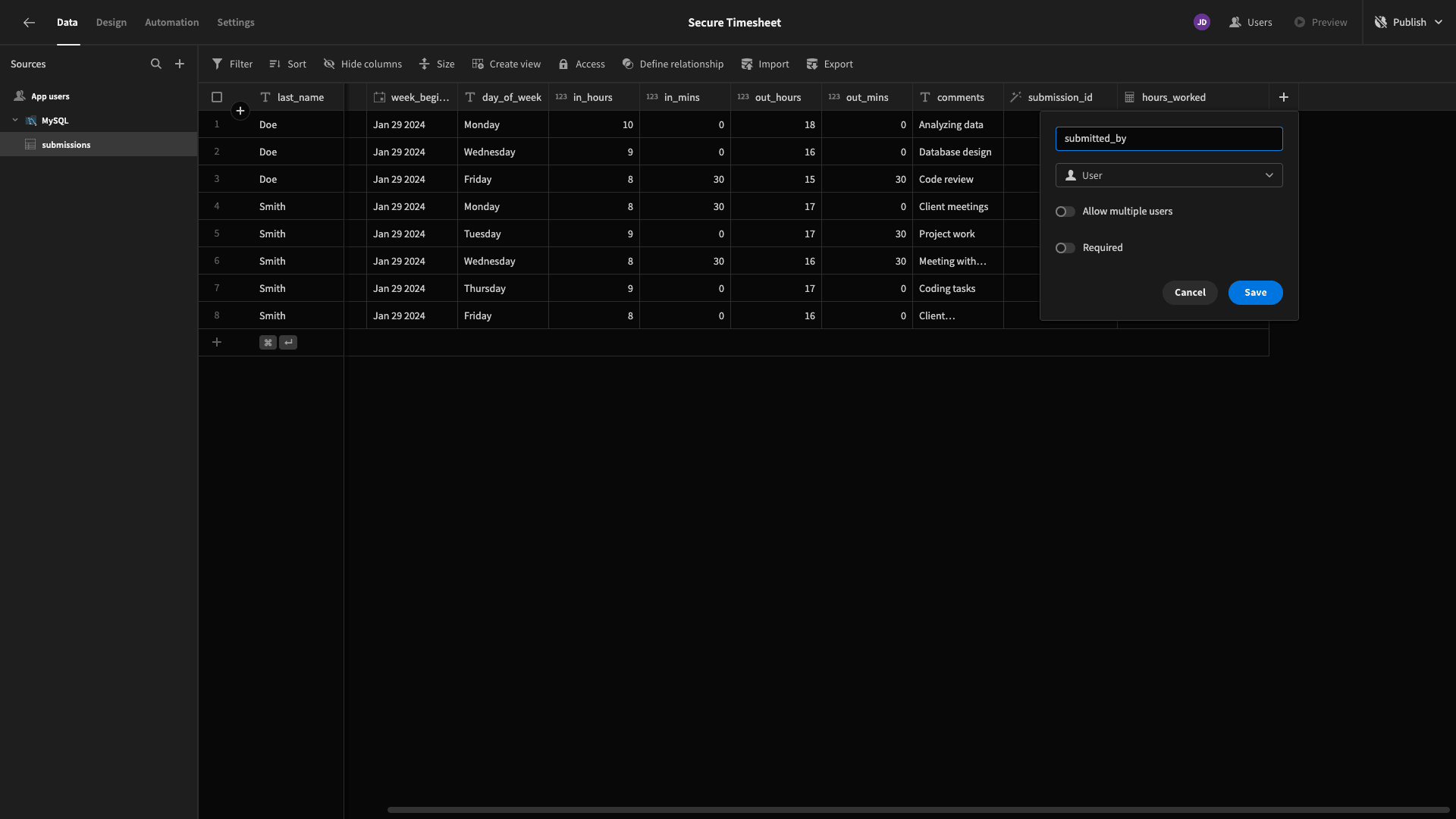Save the new column
Screen dimensions: 1456x819
pyautogui.click(x=1255, y=293)
